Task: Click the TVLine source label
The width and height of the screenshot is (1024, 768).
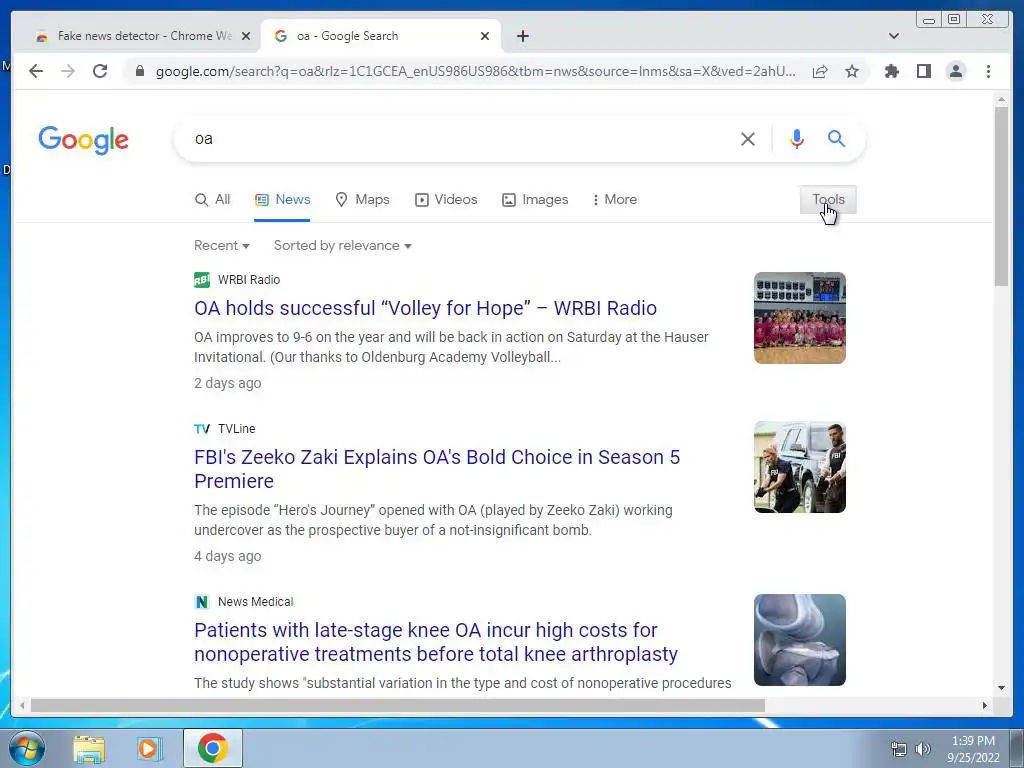Action: (x=236, y=428)
